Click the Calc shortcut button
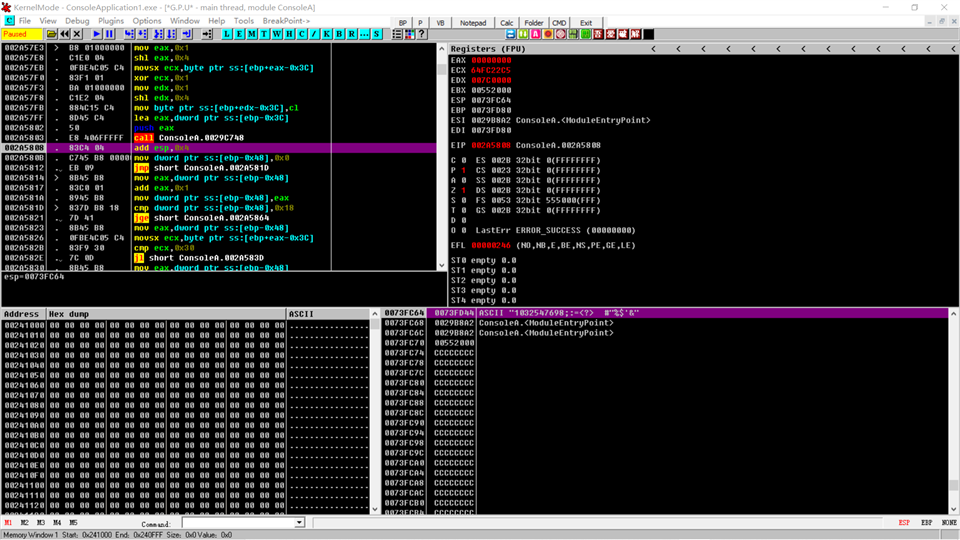 [x=507, y=22]
